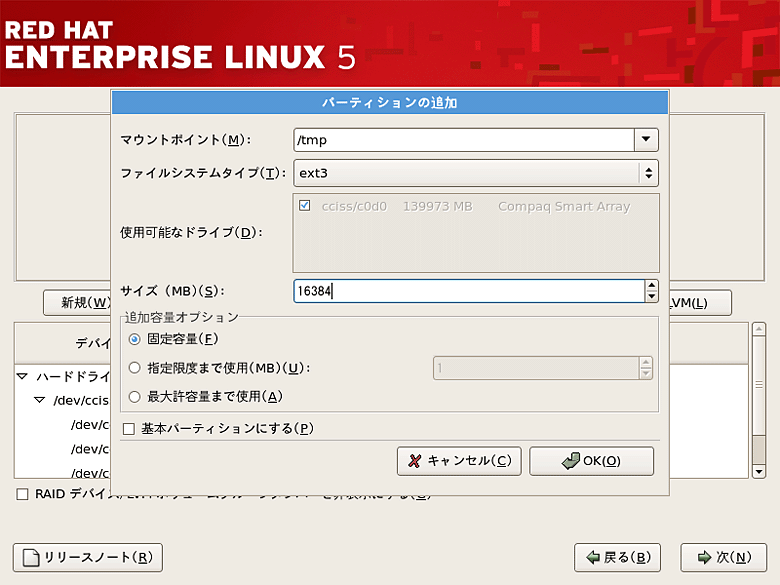The height and width of the screenshot is (585, 780).
Task: Click the 新規(W) button behind the dialog
Action: (78, 302)
